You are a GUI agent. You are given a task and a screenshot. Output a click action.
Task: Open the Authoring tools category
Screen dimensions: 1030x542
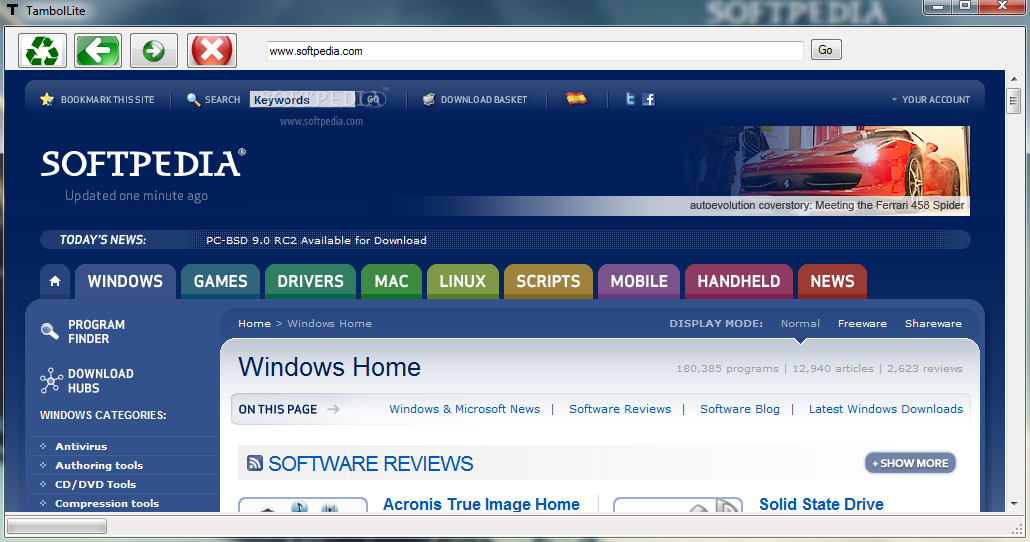click(x=99, y=465)
